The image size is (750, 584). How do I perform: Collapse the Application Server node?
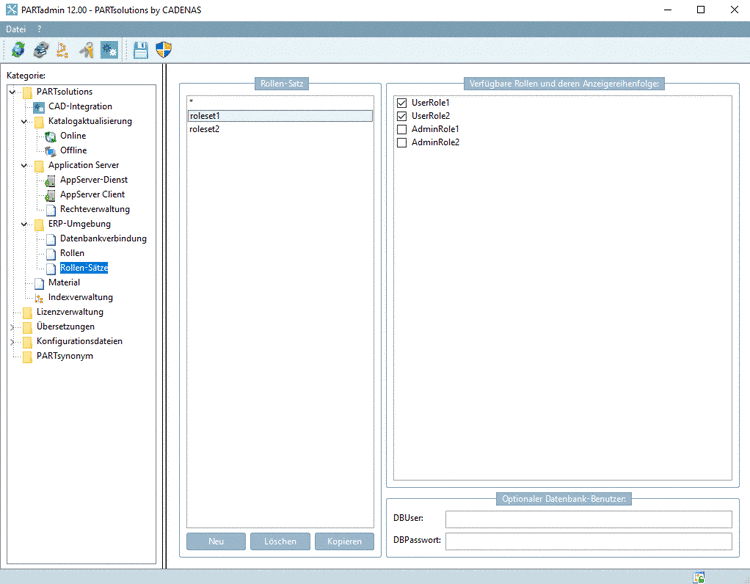(24, 165)
